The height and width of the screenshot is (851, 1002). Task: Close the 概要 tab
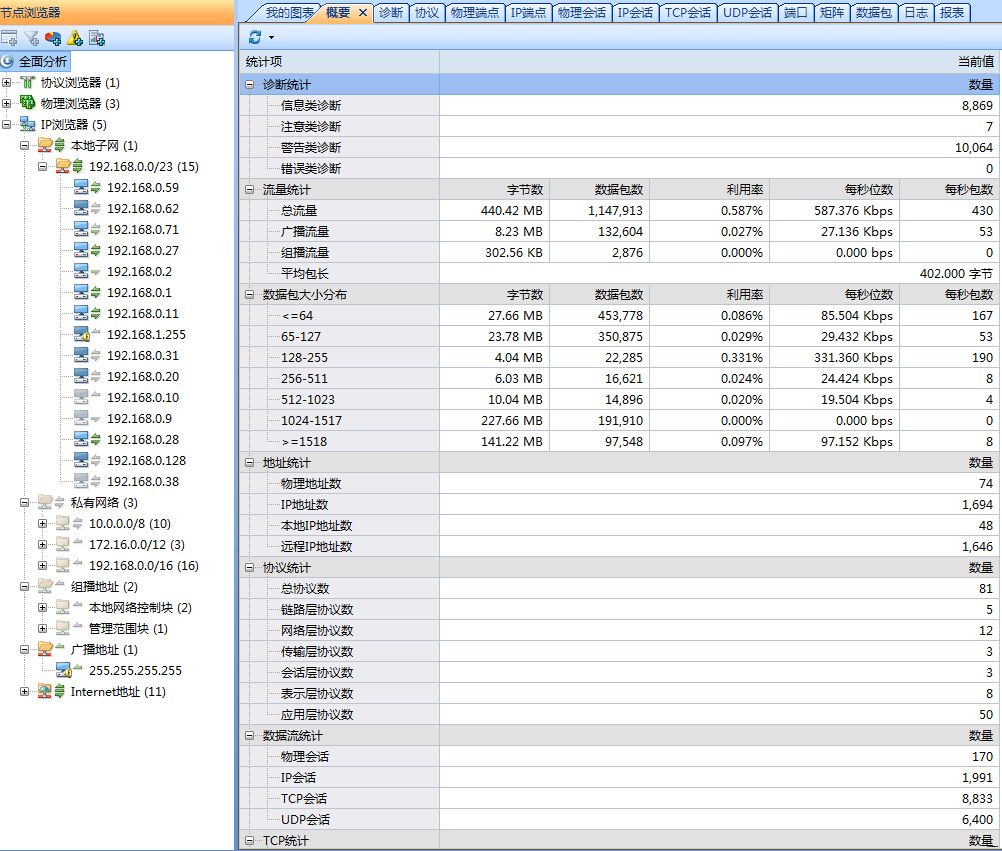[x=362, y=13]
